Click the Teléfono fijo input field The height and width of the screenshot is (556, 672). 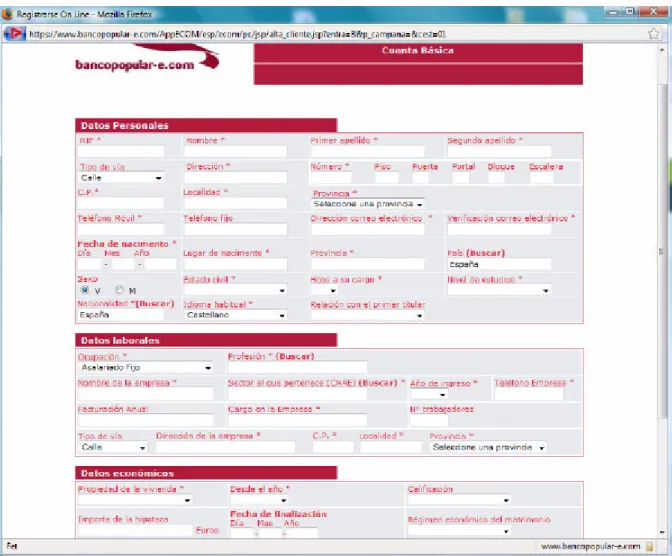pyautogui.click(x=235, y=229)
